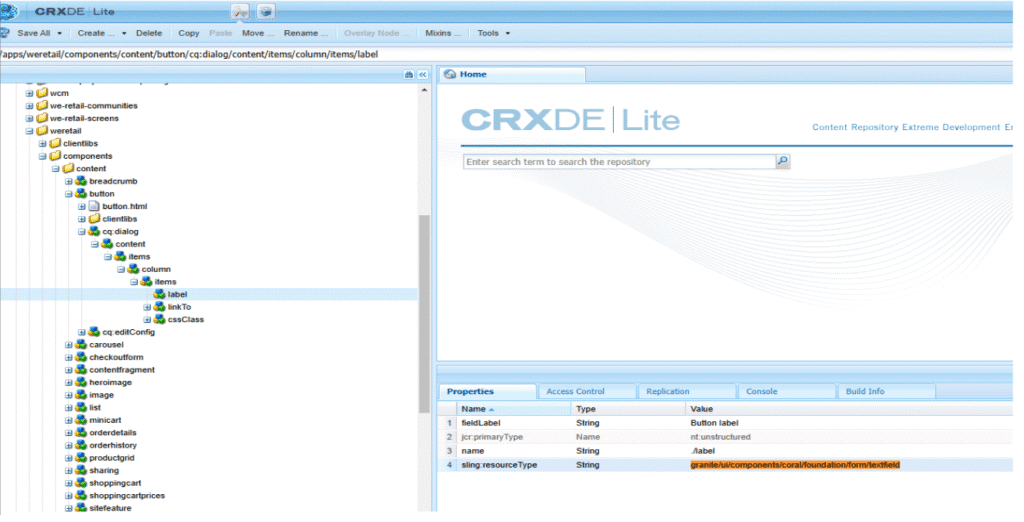Click the Home tab globe icon
Image resolution: width=1024 pixels, height=522 pixels.
[x=449, y=74]
